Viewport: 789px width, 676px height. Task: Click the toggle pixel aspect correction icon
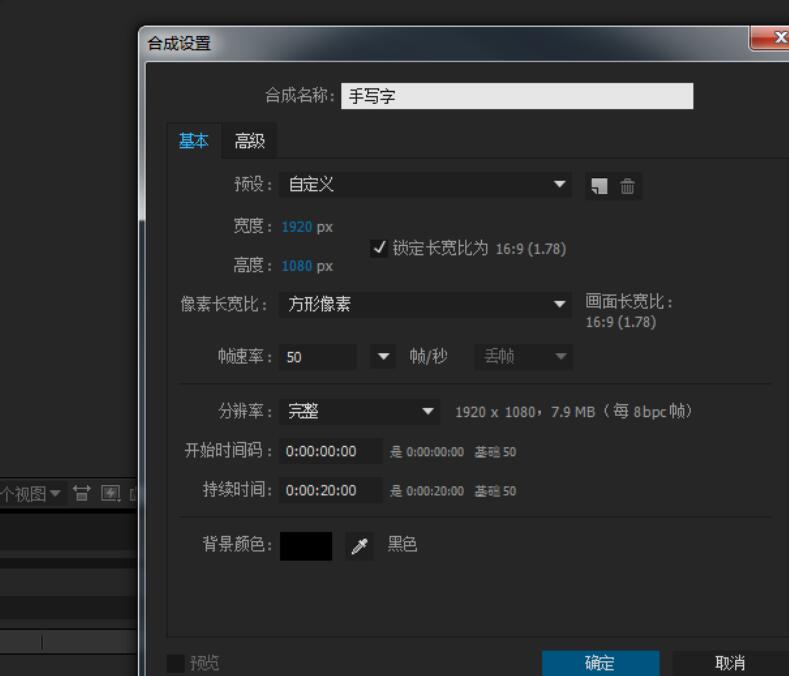pyautogui.click(x=82, y=493)
